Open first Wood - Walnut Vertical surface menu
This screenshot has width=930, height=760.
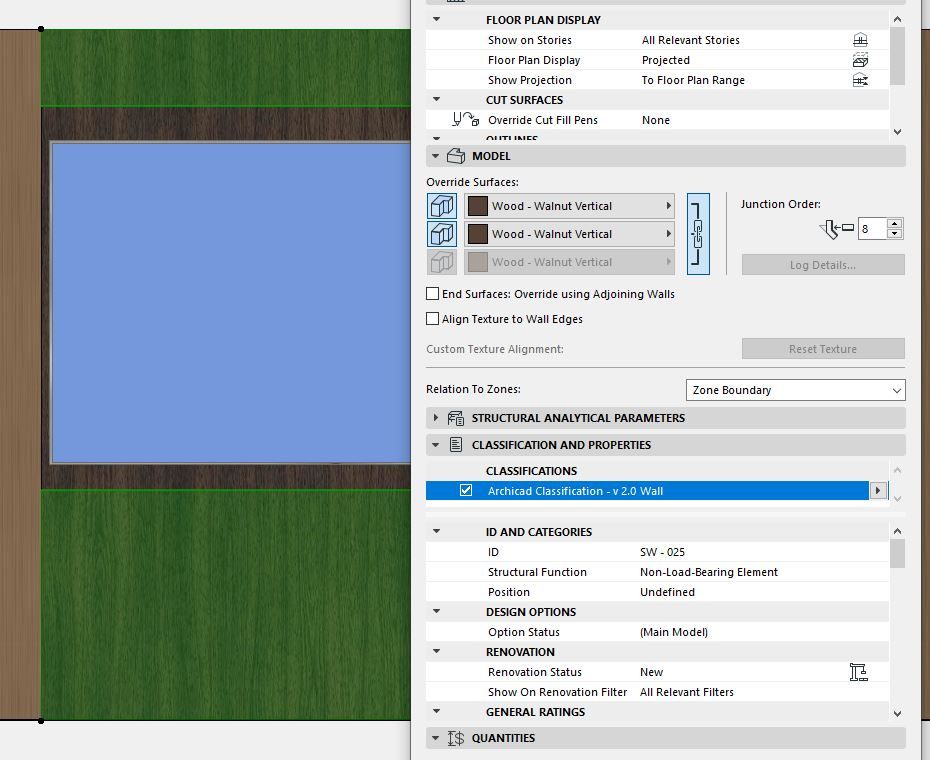[569, 206]
